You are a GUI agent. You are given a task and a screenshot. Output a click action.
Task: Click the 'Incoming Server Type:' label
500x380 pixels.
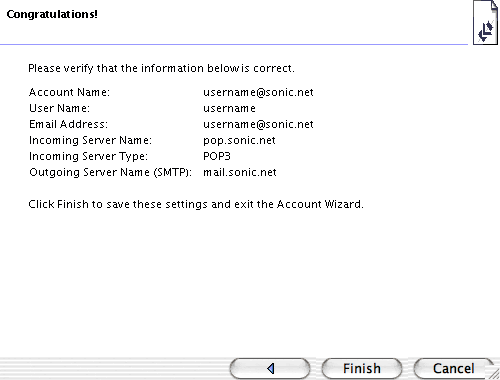tap(88, 156)
